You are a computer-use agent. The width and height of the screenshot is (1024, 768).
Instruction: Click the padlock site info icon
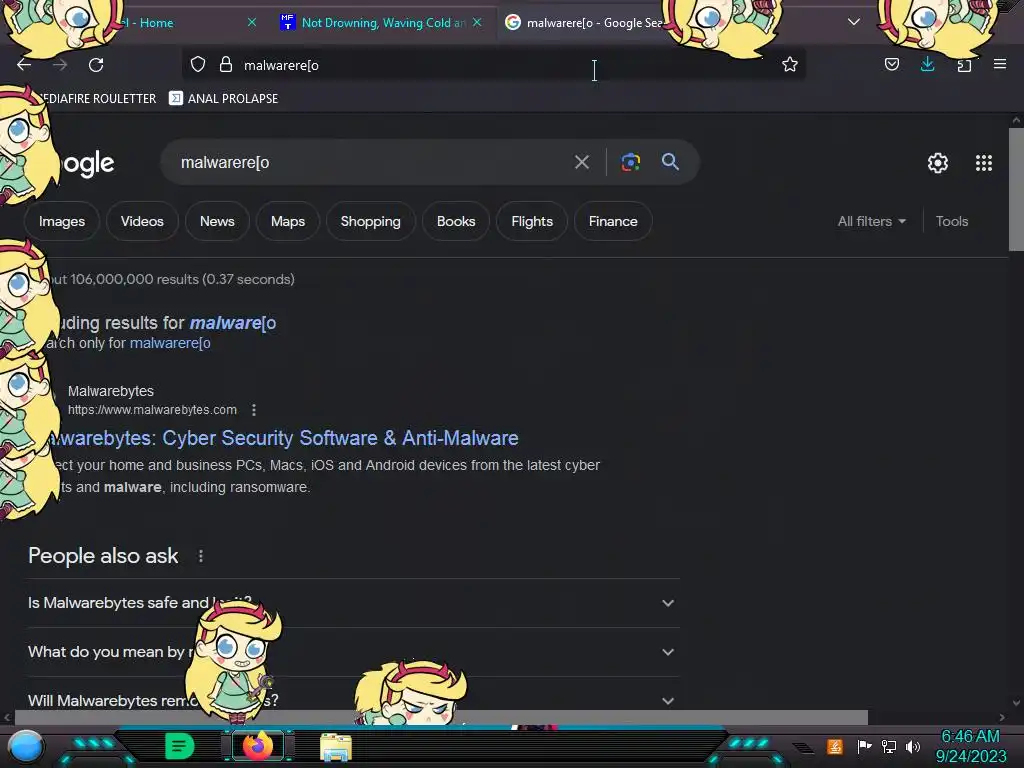[x=226, y=64]
